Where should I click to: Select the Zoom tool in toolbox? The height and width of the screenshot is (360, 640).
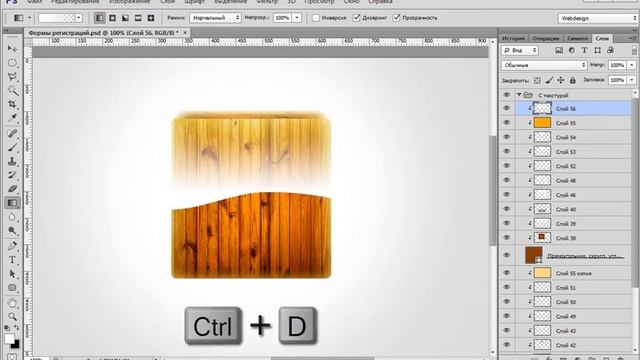pos(12,317)
